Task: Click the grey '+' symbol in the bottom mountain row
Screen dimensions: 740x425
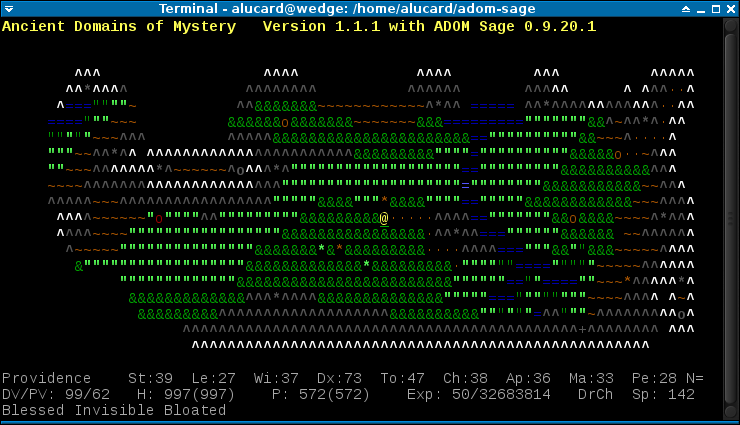Action: tap(582, 329)
